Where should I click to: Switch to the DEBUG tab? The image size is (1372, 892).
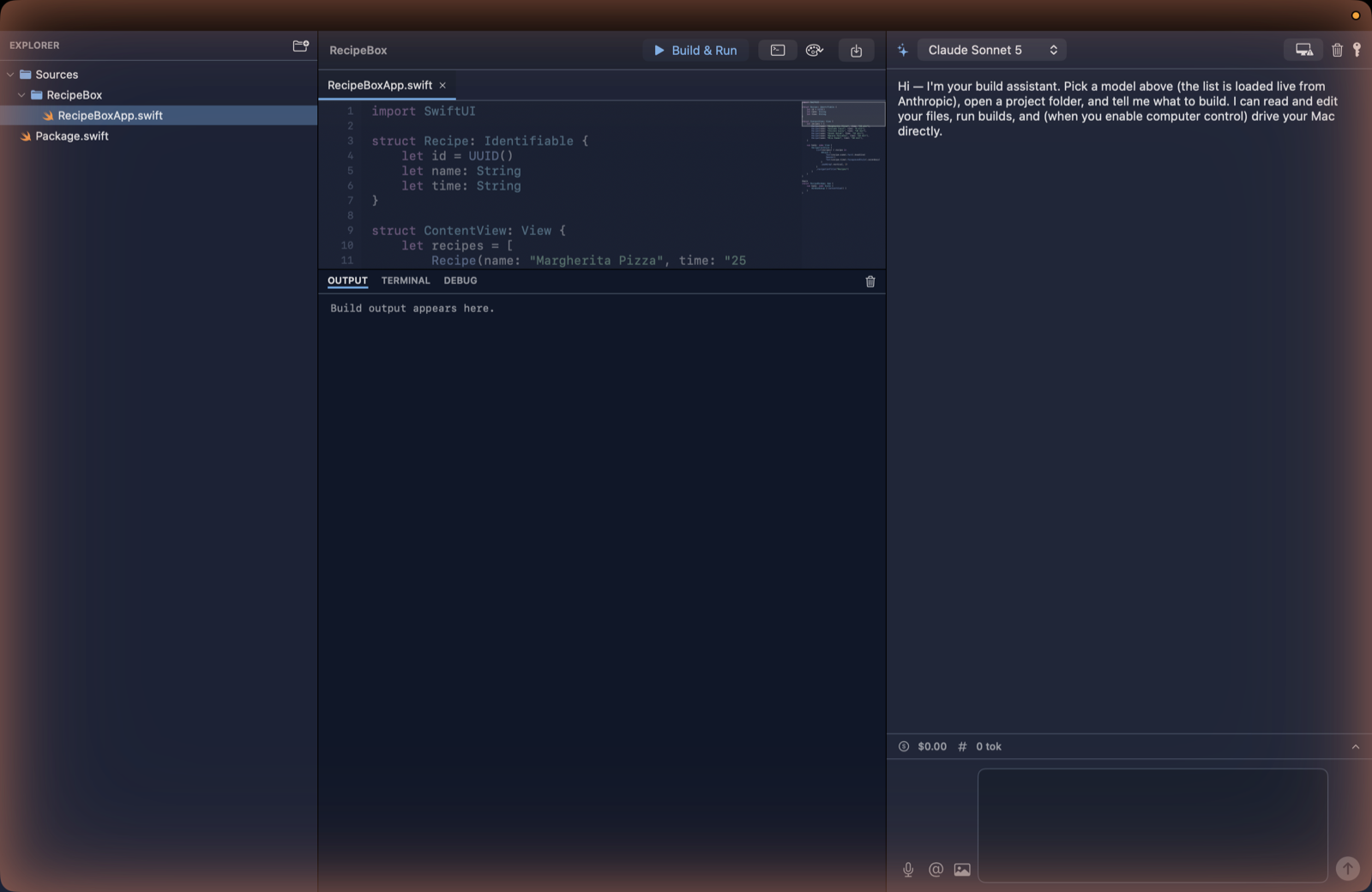[x=460, y=280]
